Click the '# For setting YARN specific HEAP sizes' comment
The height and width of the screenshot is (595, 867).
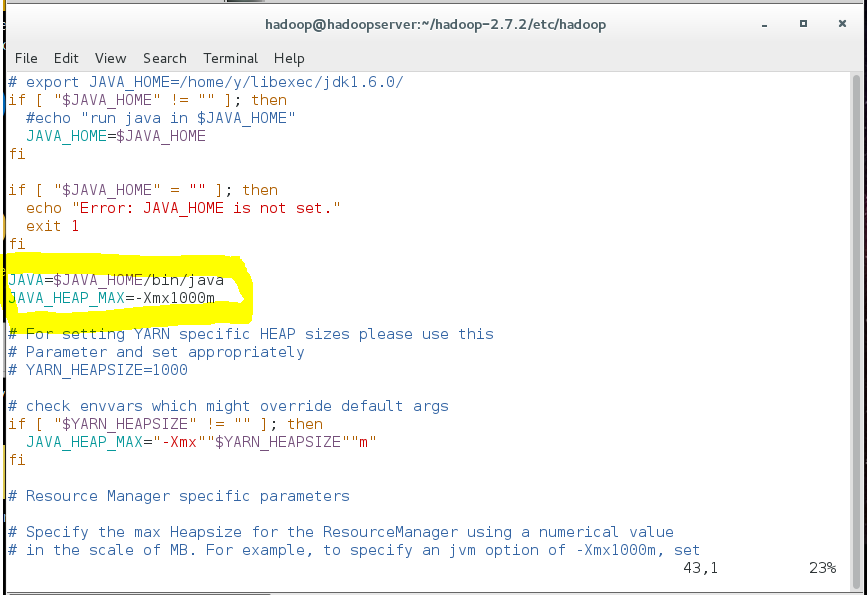250,334
